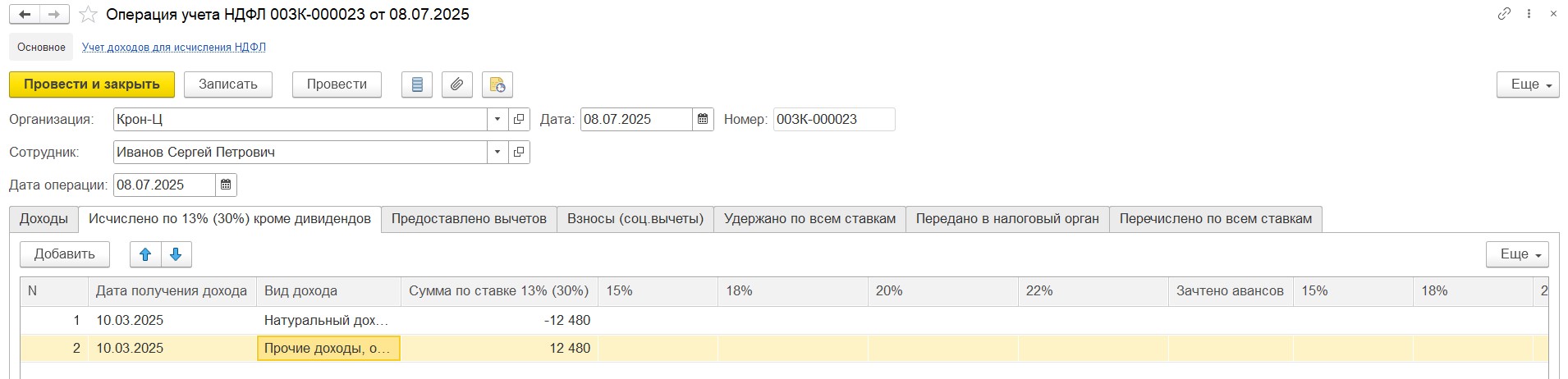Click the Добавить button

tap(65, 254)
